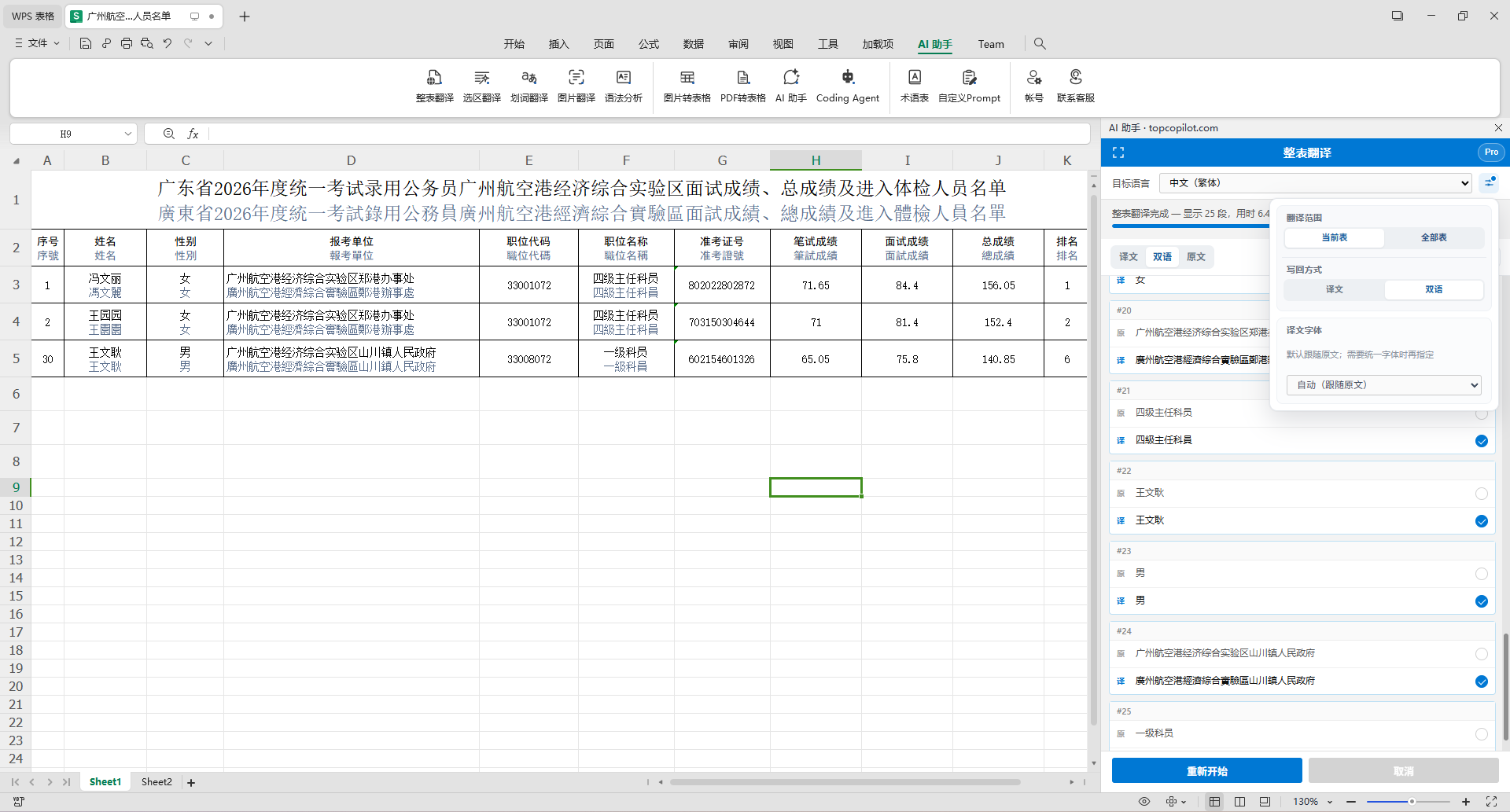This screenshot has width=1510, height=812.
Task: Click the Pro badge button
Action: pyautogui.click(x=1491, y=152)
